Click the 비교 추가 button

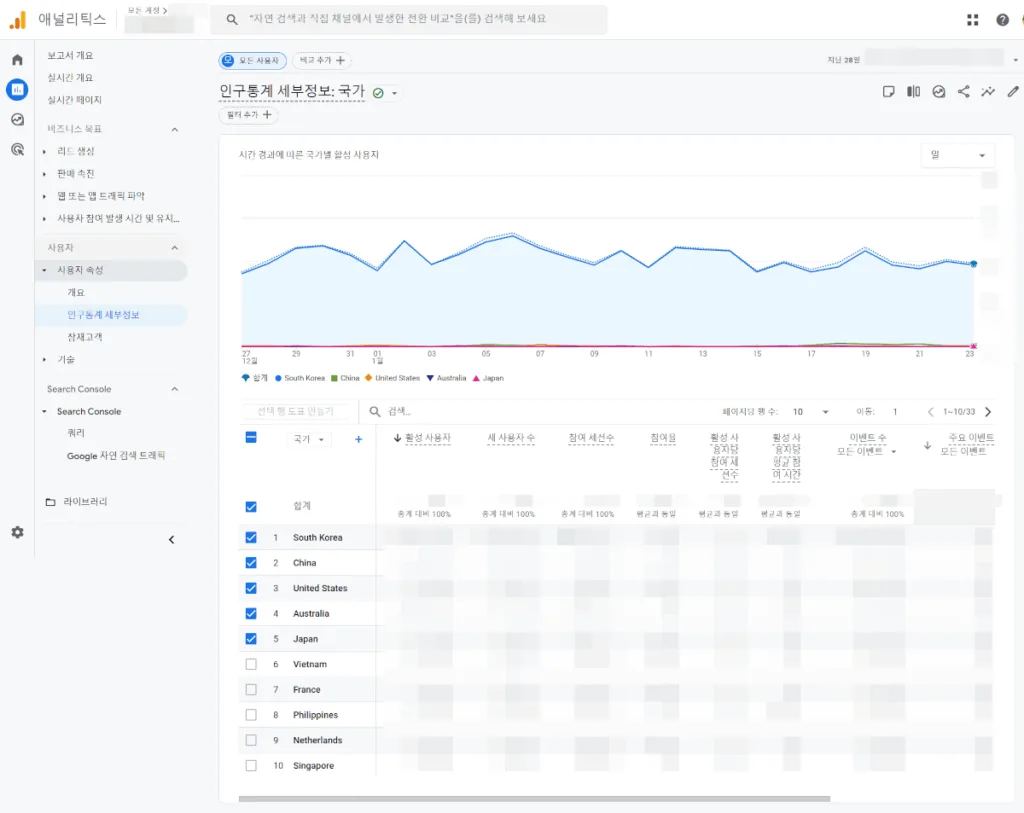click(x=321, y=61)
